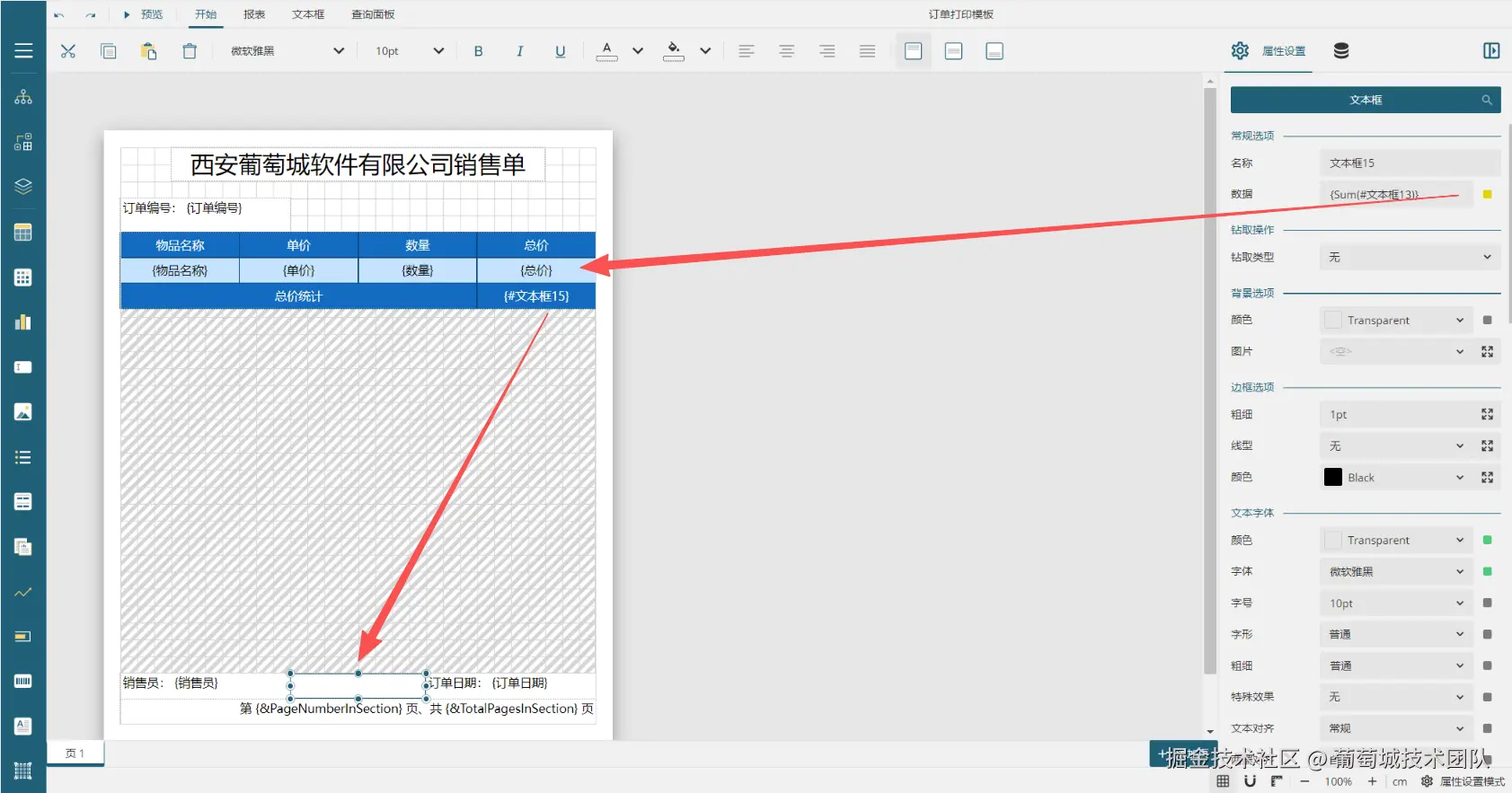Align text left
Viewport: 1512px width, 793px height.
point(747,51)
